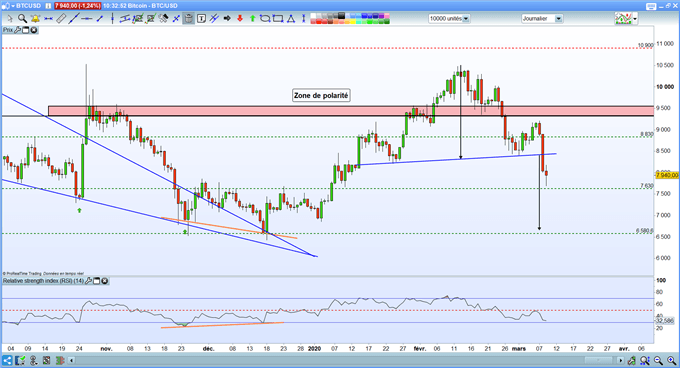Image resolution: width=680 pixels, height=368 pixels.
Task: Select the magnifying glass zoom tool
Action: tap(23, 18)
